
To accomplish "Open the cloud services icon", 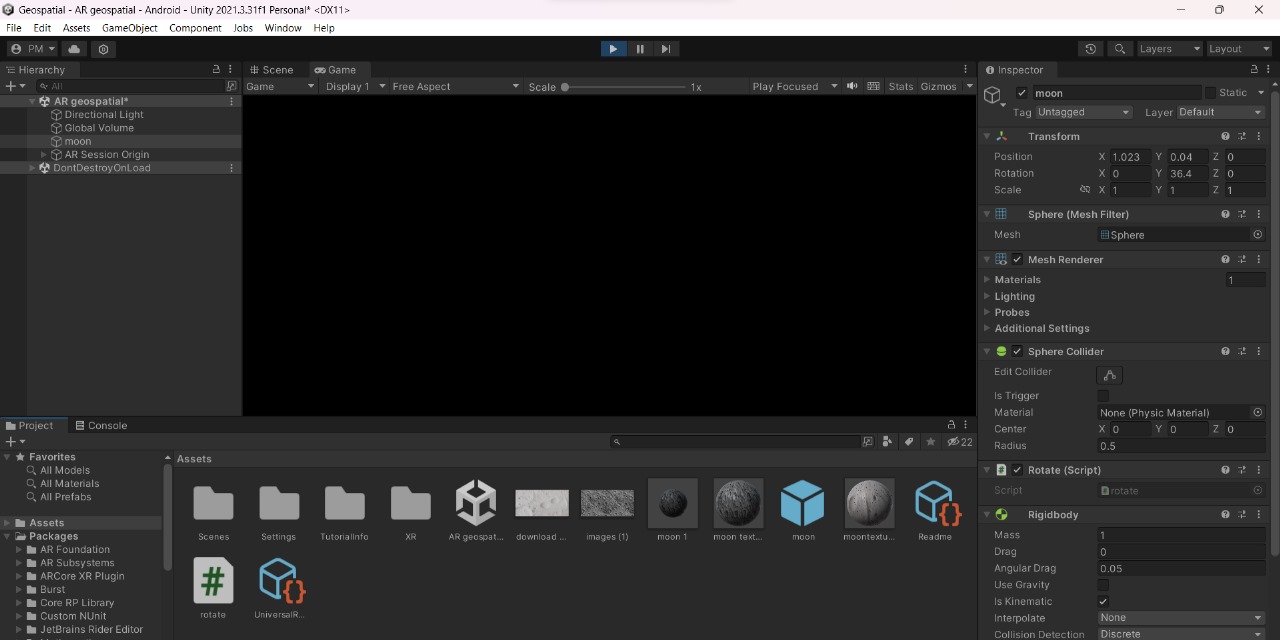I will (75, 49).
